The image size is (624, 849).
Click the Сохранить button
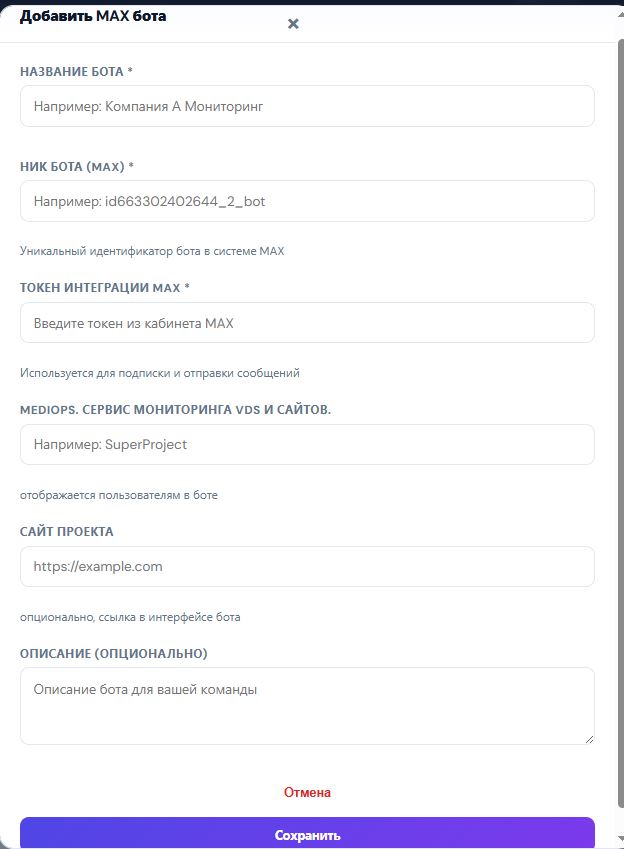click(x=307, y=834)
